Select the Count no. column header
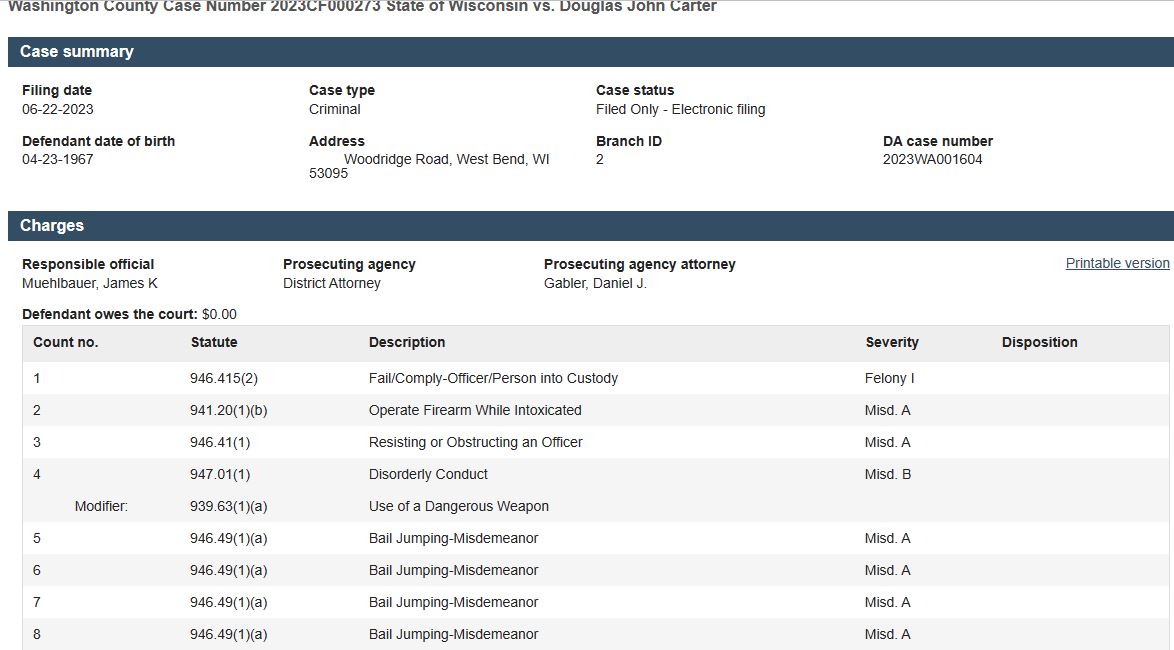1174x650 pixels. [x=66, y=342]
